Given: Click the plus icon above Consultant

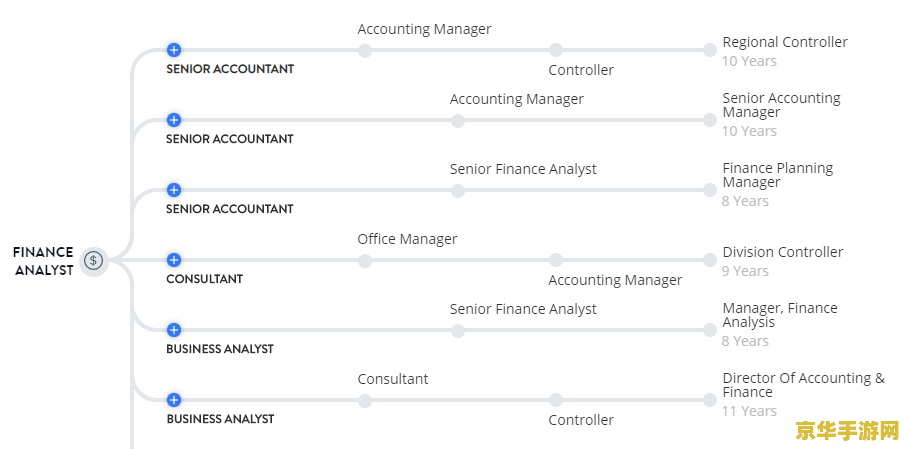Looking at the screenshot, I should pos(174,260).
